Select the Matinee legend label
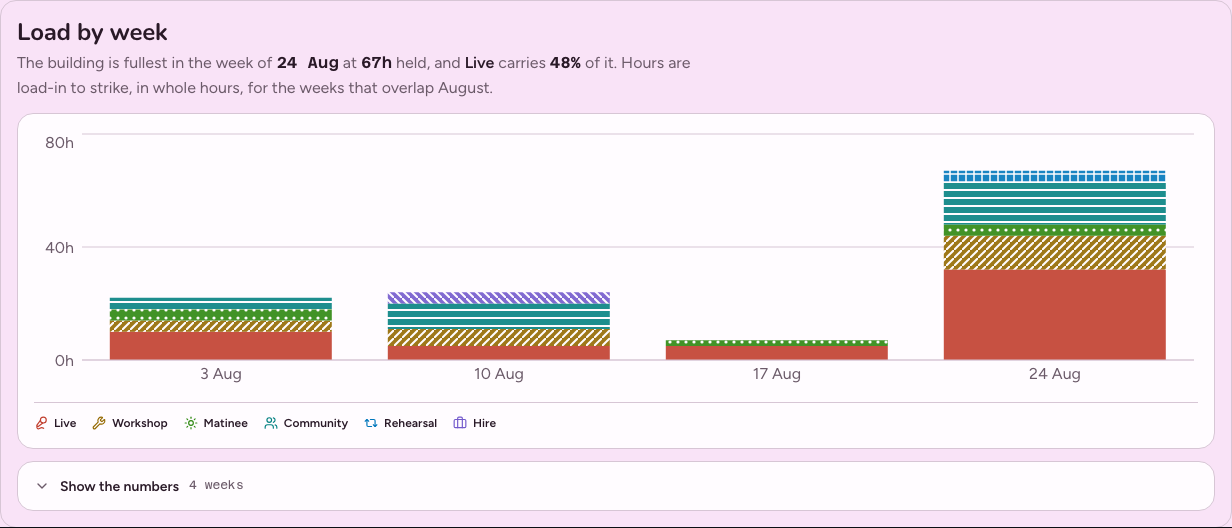The image size is (1232, 528). pyautogui.click(x=225, y=423)
